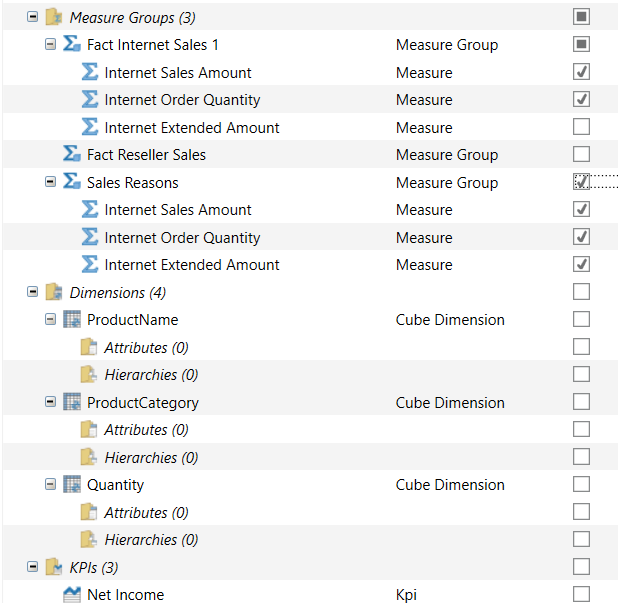Click the Net Income KPI chart icon
Viewport: 618px width, 603px height.
71,595
